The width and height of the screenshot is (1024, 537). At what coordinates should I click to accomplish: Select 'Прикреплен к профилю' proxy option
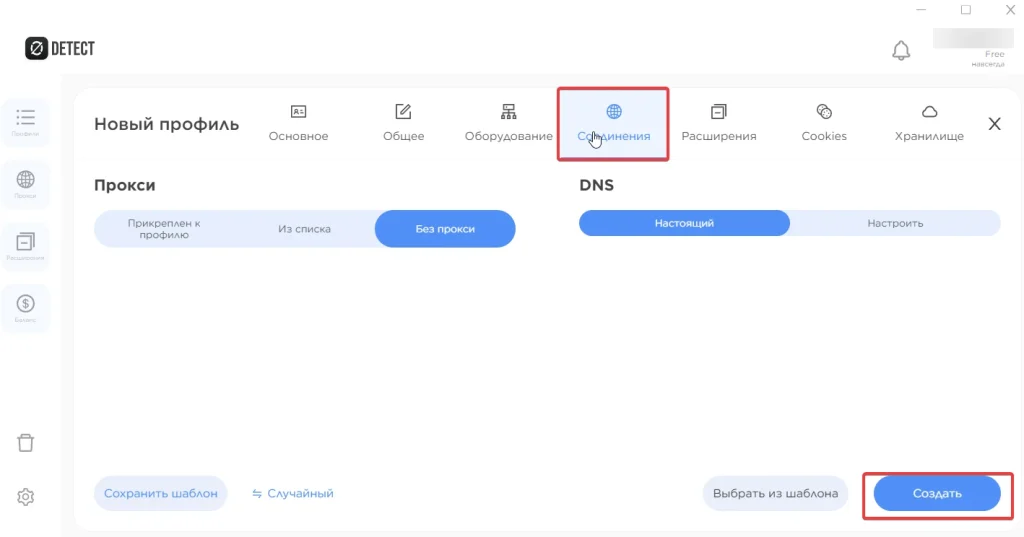(164, 229)
